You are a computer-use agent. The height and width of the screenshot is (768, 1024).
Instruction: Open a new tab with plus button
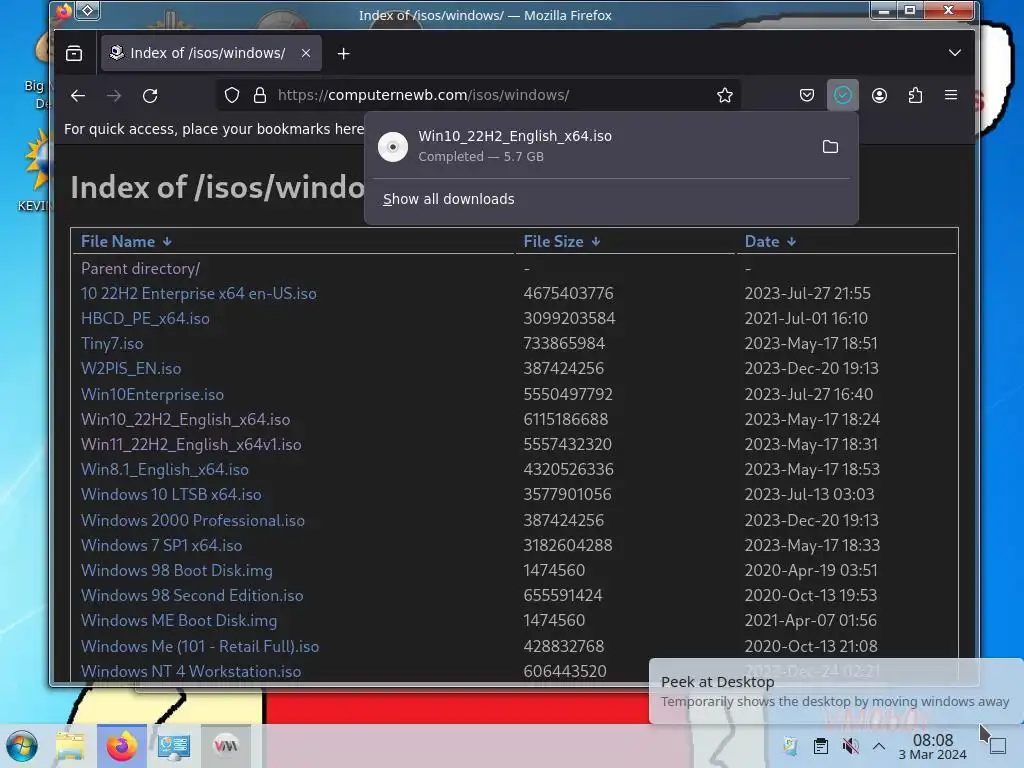point(344,54)
